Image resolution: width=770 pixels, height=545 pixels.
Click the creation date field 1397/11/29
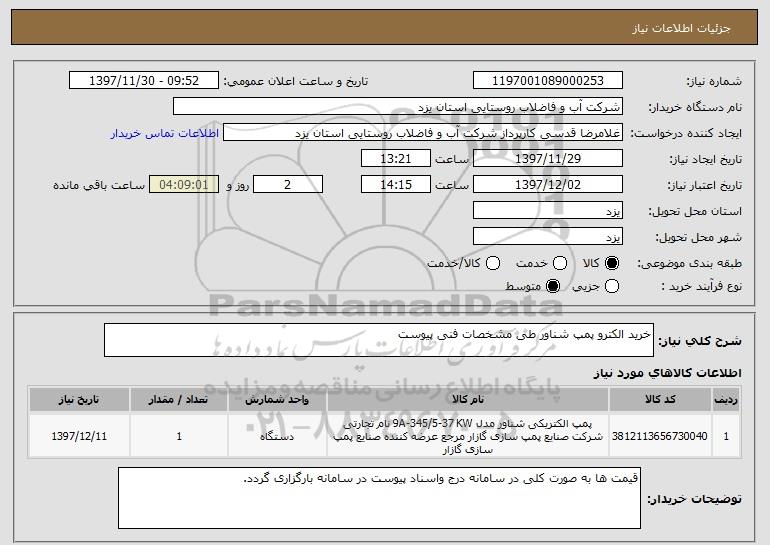click(x=548, y=159)
